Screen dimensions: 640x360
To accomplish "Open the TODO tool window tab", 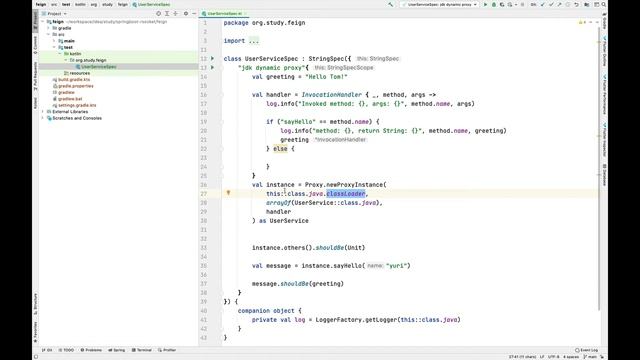I will pyautogui.click(x=66, y=350).
